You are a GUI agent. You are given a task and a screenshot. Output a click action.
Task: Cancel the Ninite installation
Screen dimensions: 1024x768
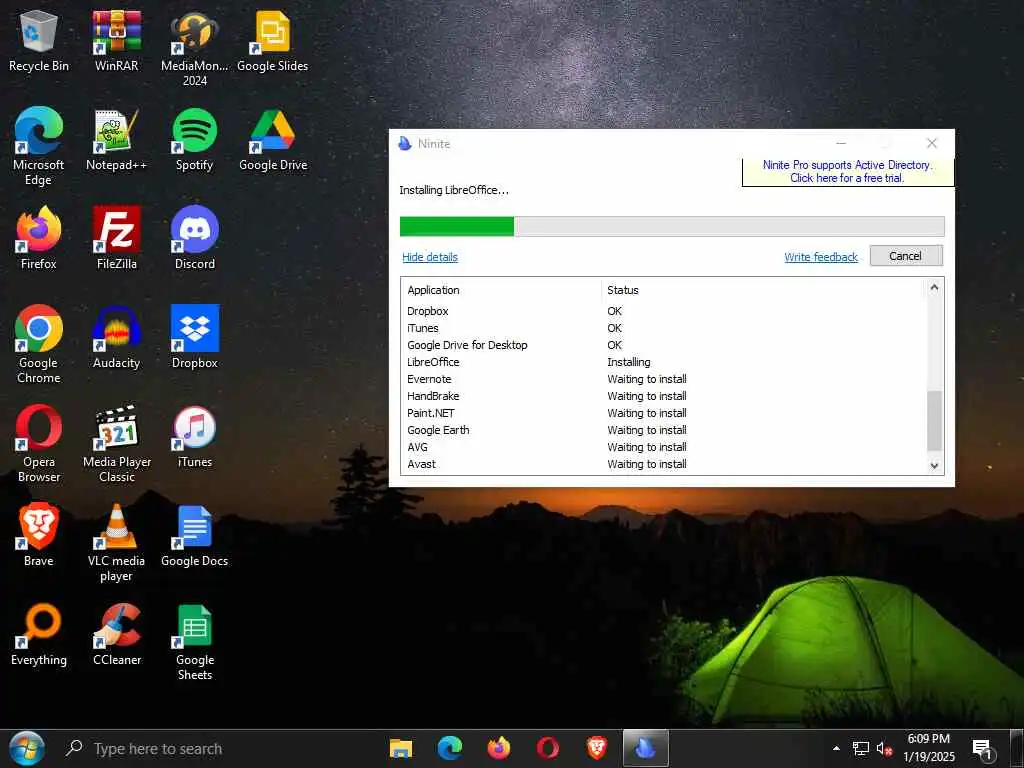click(x=906, y=256)
